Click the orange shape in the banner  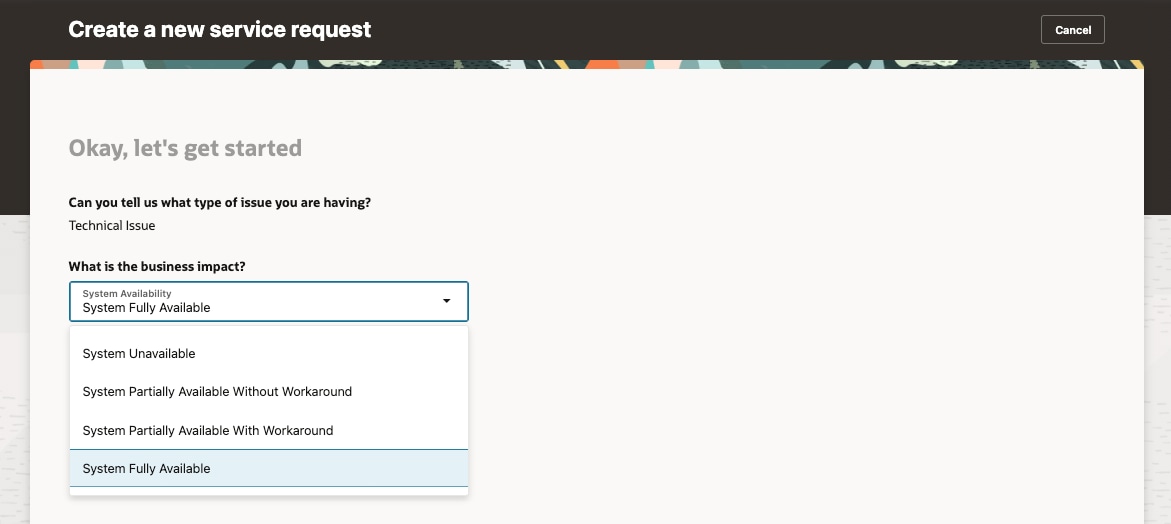[603, 64]
